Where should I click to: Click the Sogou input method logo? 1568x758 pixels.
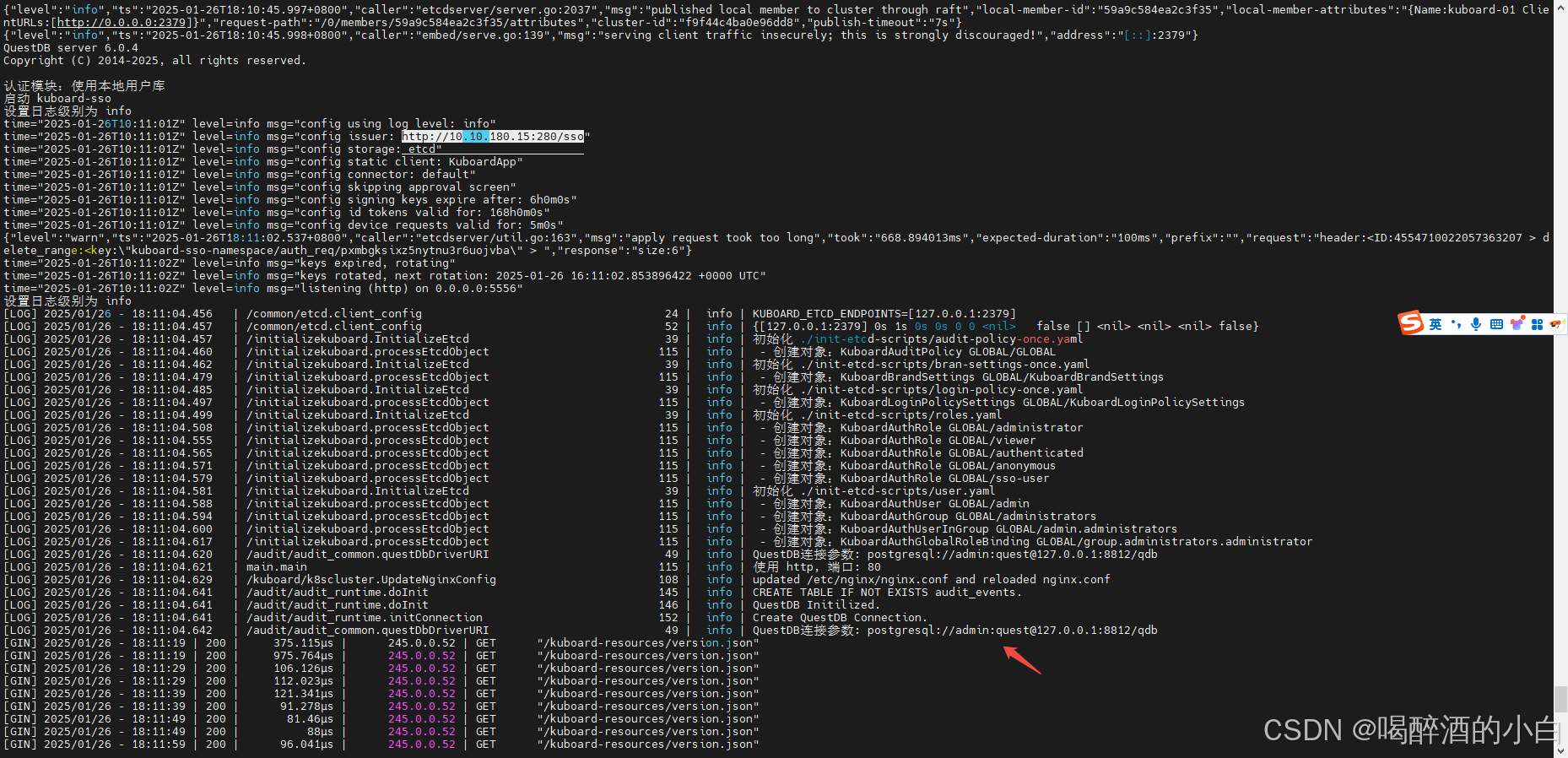click(x=1411, y=323)
